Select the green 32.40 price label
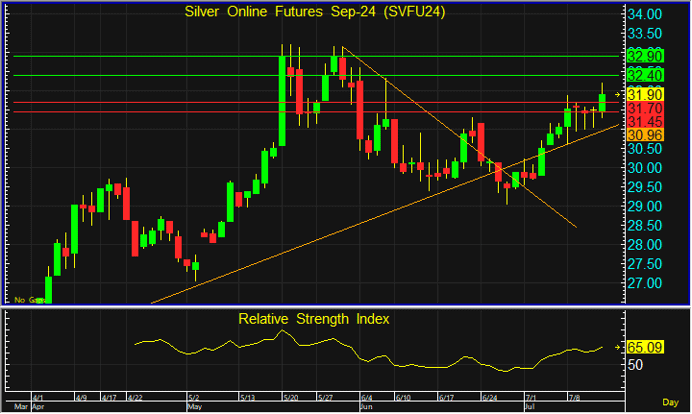Viewport: 692px width, 414px height. pos(647,76)
